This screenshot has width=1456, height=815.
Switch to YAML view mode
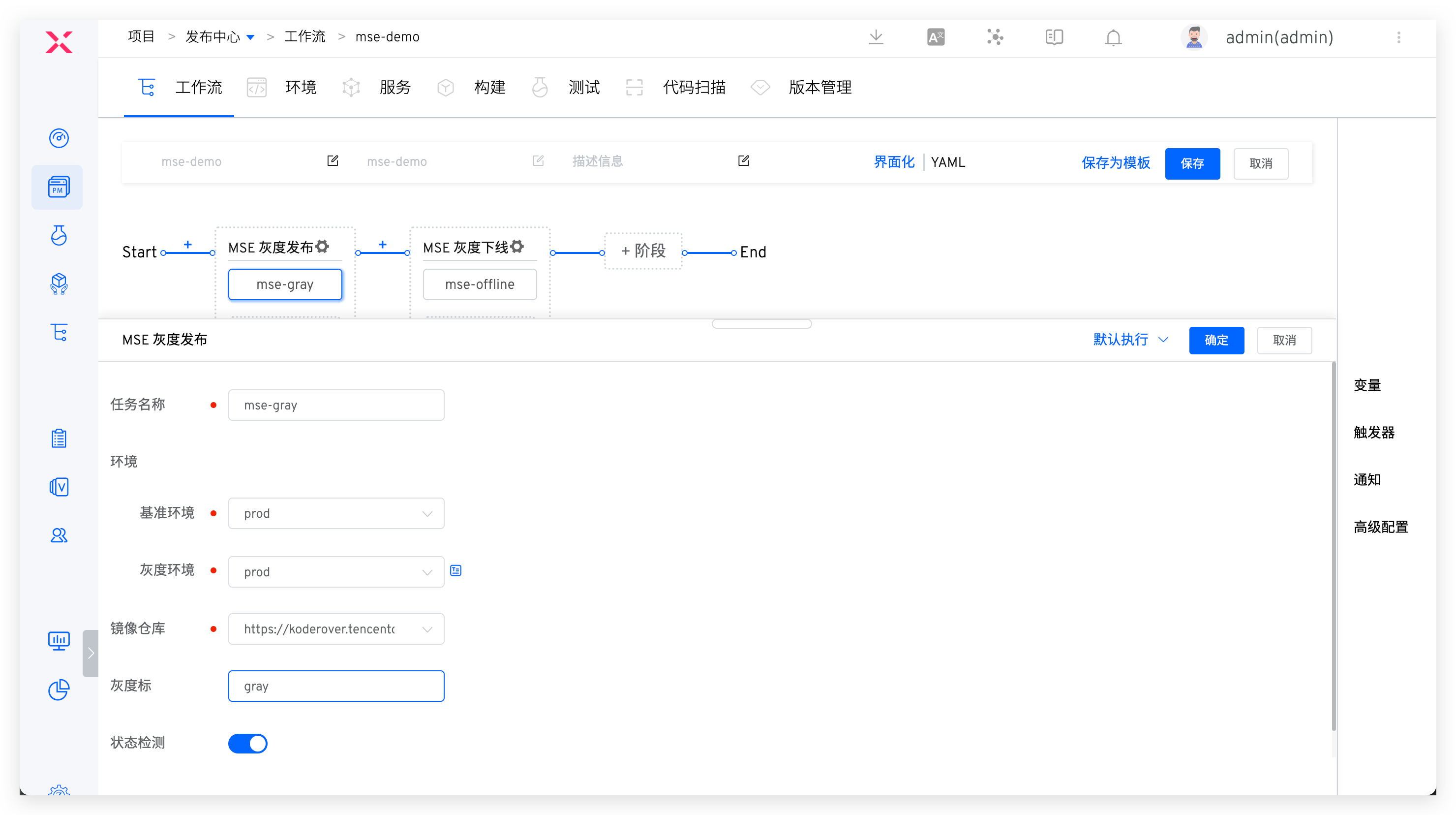tap(948, 162)
